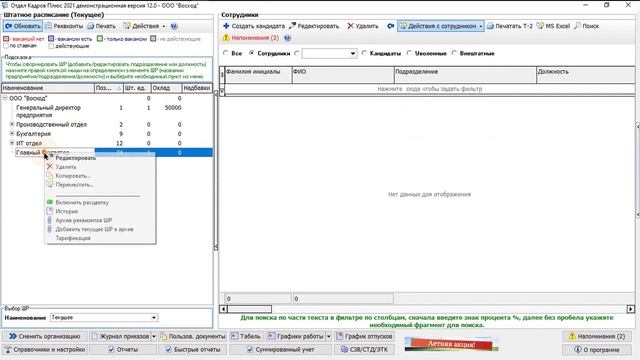Image resolution: width=640 pixels, height=360 pixels.
Task: Open the employee filter combo box
Action: pos(329,53)
